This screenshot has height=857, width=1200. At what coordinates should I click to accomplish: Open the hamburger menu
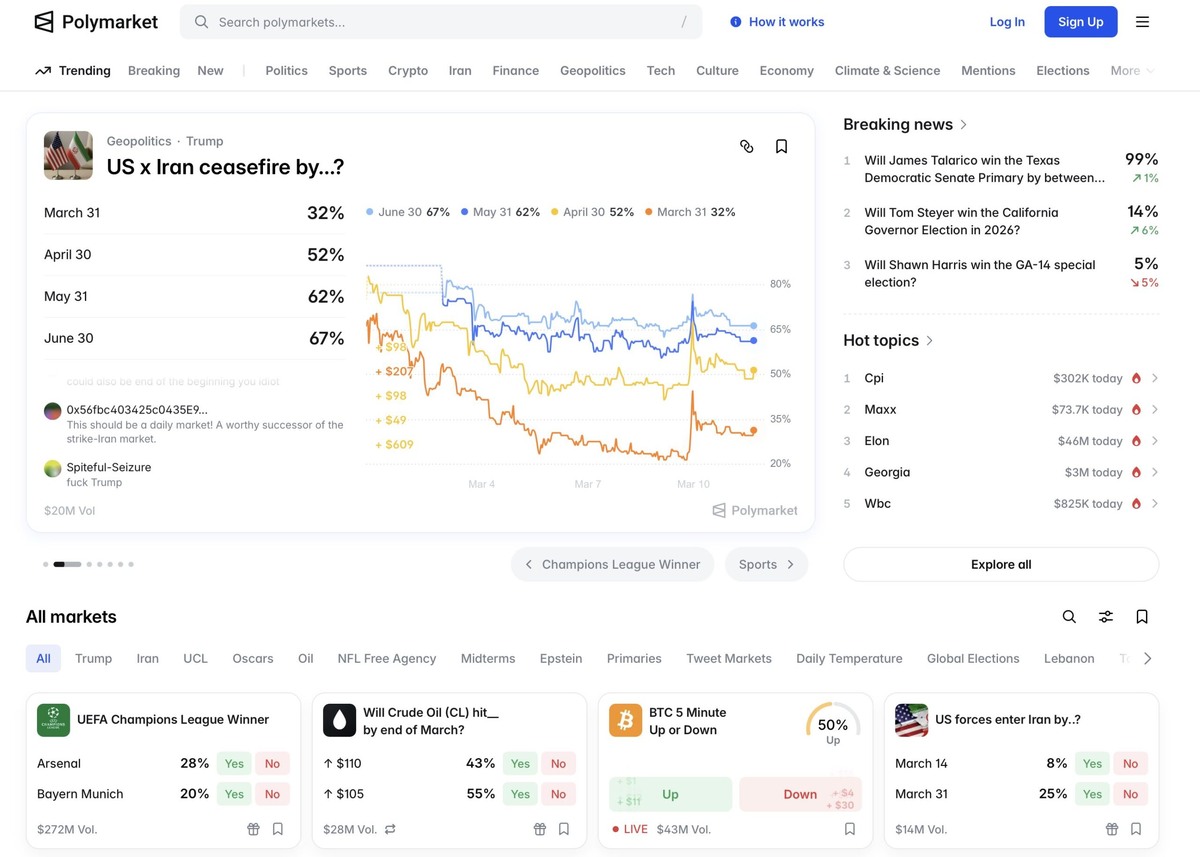point(1142,22)
